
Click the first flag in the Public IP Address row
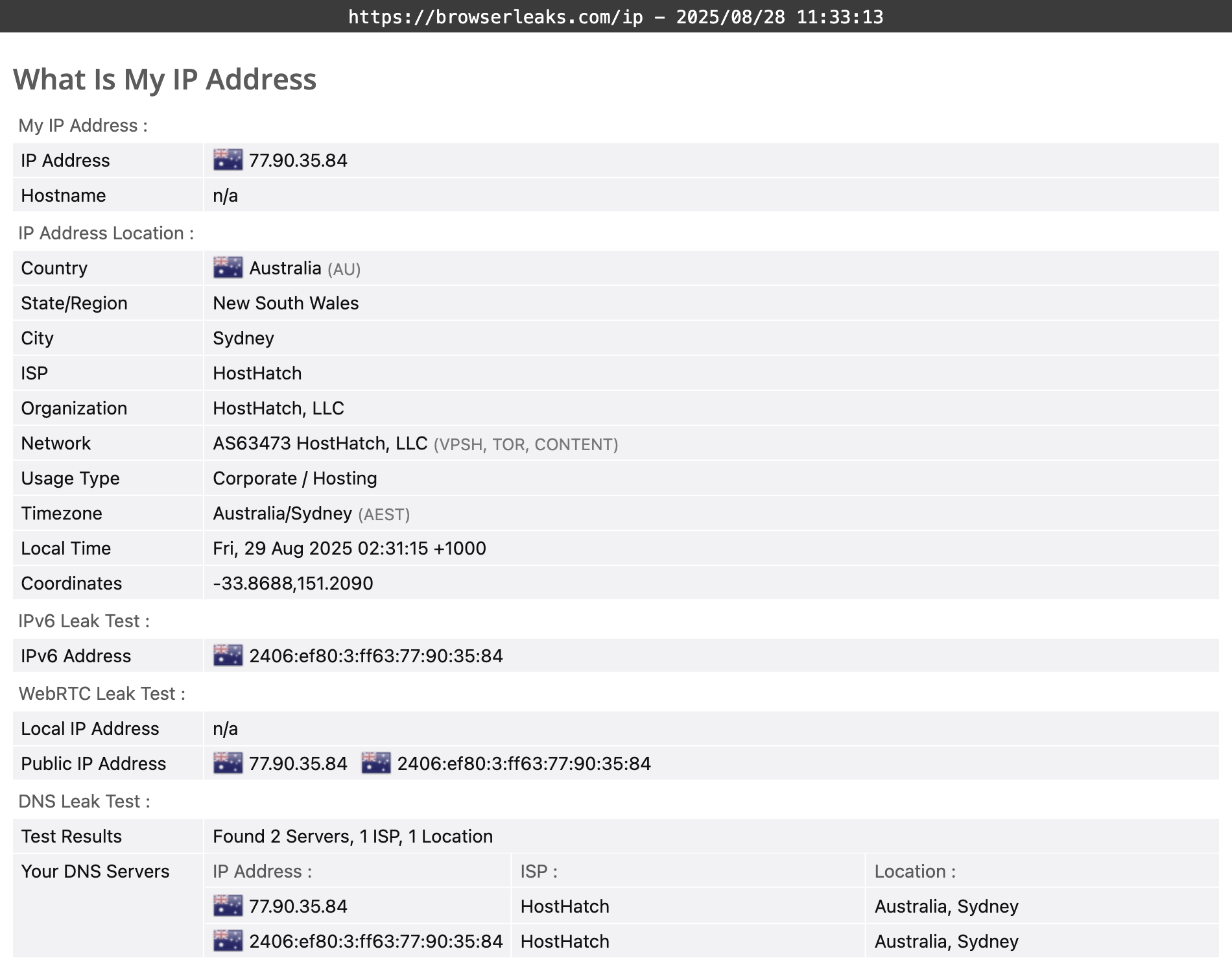click(228, 763)
